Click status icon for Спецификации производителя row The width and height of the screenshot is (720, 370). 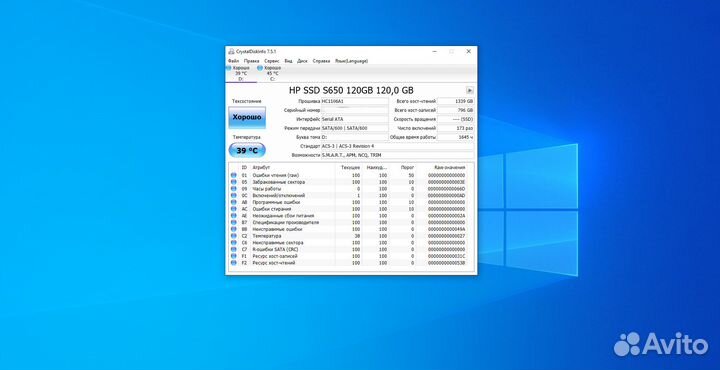(x=233, y=223)
